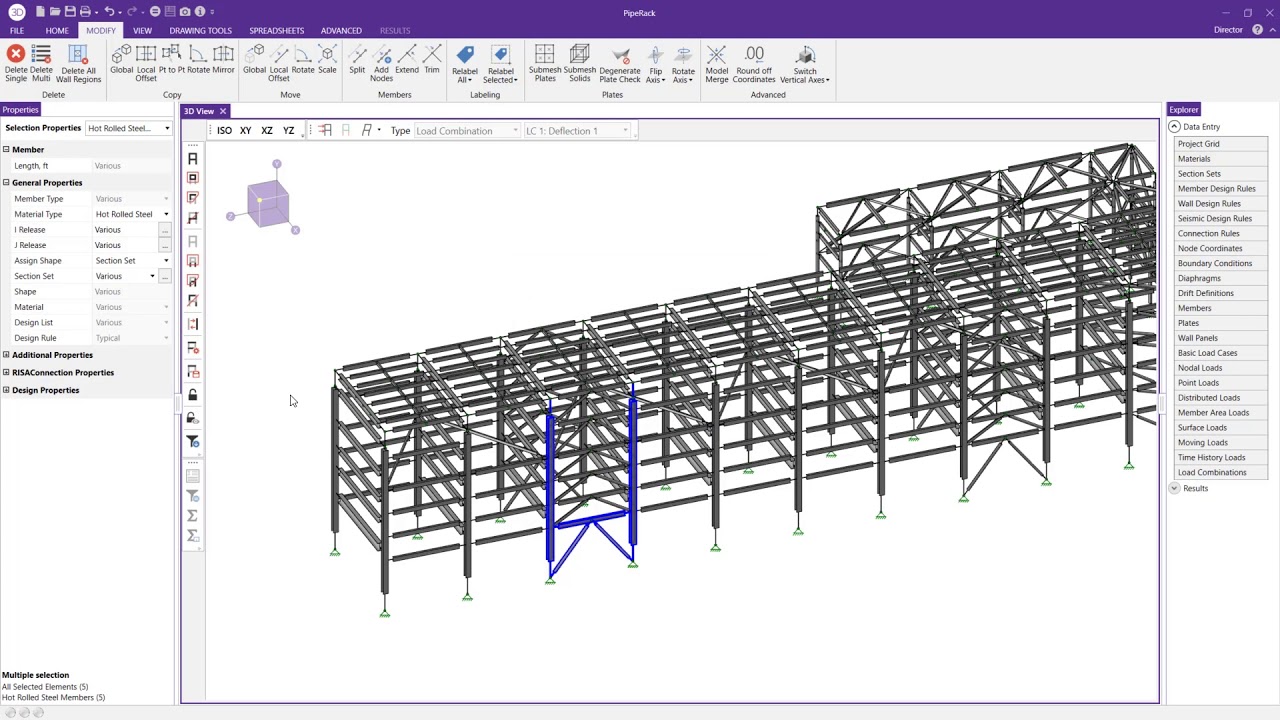Use the Mirror copy tool
1280x720 pixels.
[223, 60]
